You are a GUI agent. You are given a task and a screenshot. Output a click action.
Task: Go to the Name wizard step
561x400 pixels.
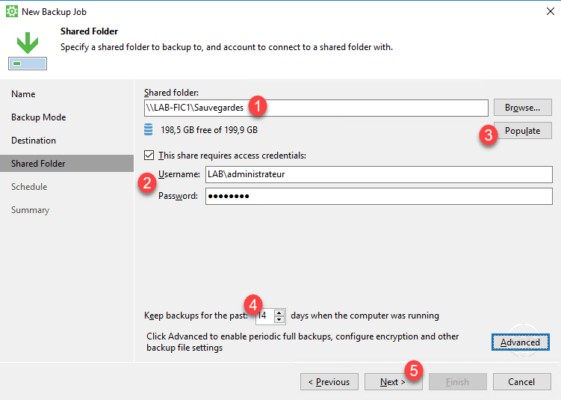(x=23, y=94)
